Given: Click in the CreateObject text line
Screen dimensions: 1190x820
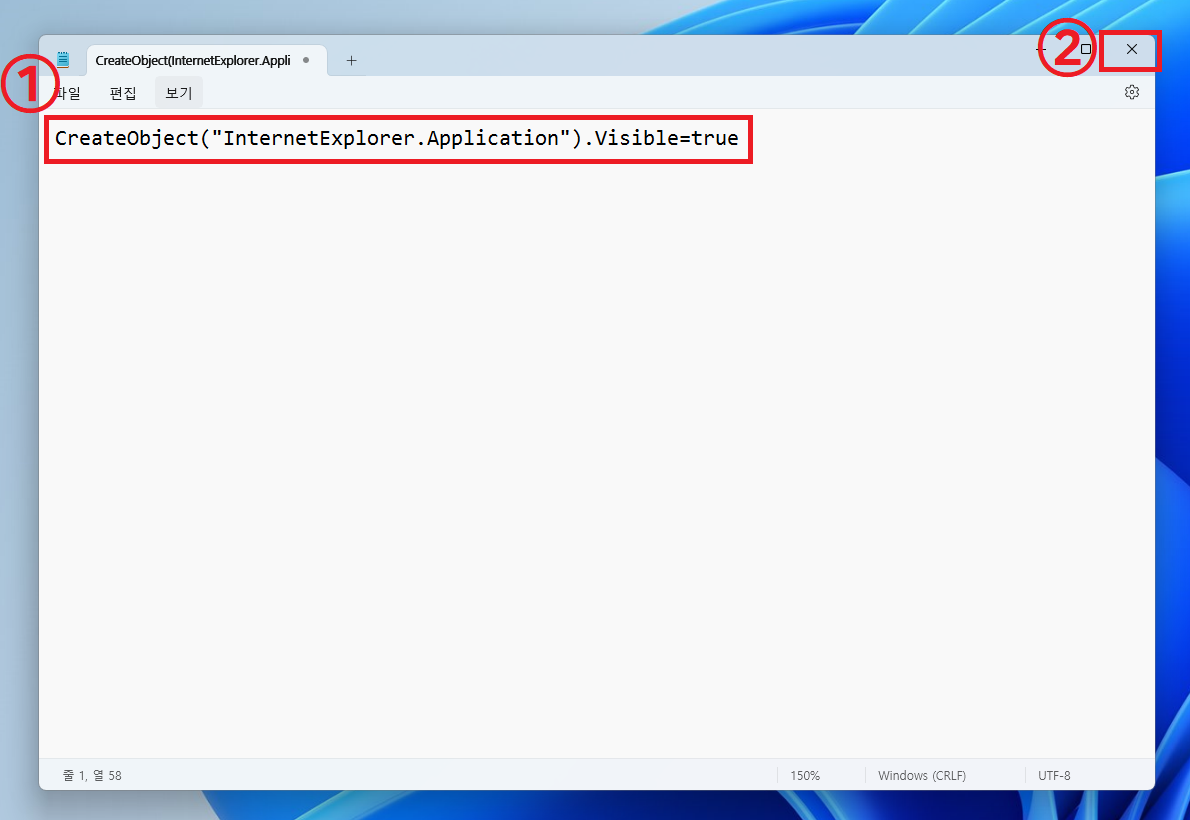Looking at the screenshot, I should point(397,138).
